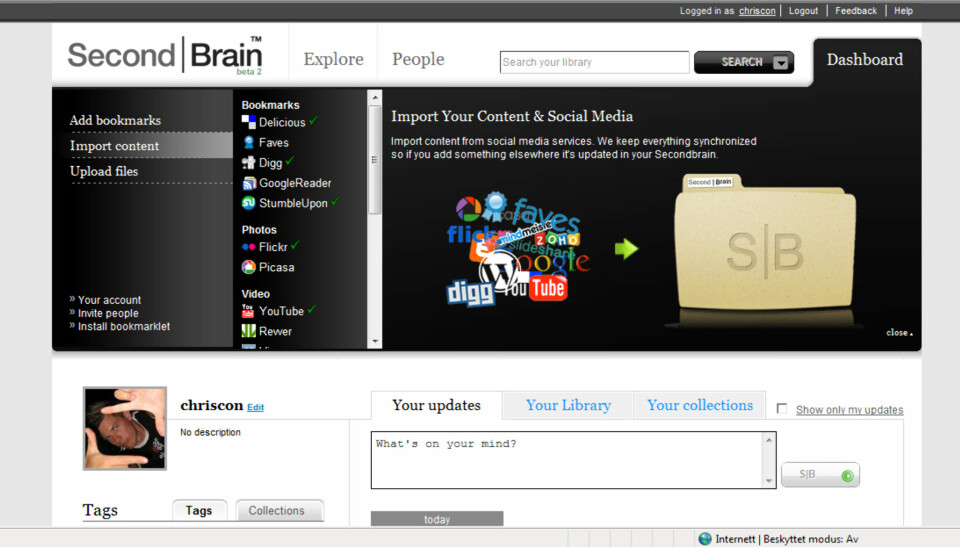Select Add bookmarks in sidebar

[x=115, y=121]
